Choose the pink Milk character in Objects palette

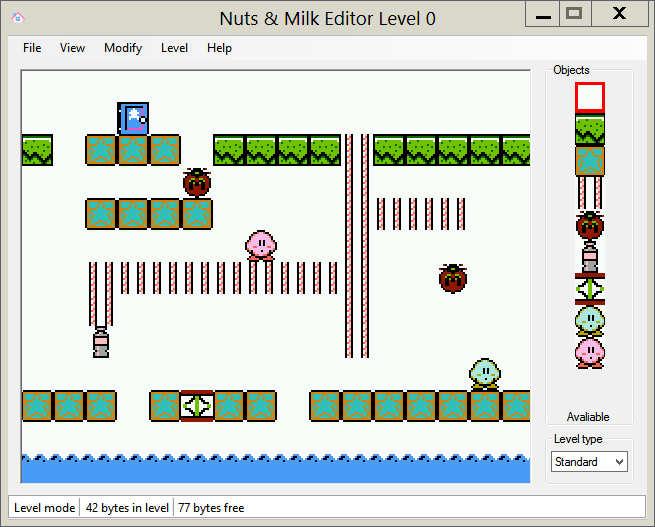point(589,353)
